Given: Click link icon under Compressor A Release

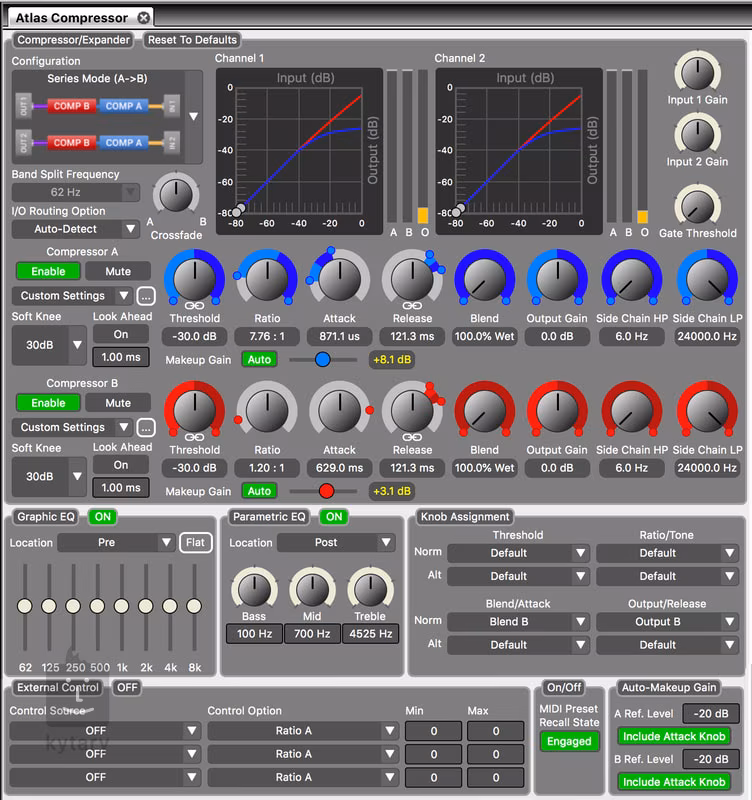Looking at the screenshot, I should click(x=412, y=305).
